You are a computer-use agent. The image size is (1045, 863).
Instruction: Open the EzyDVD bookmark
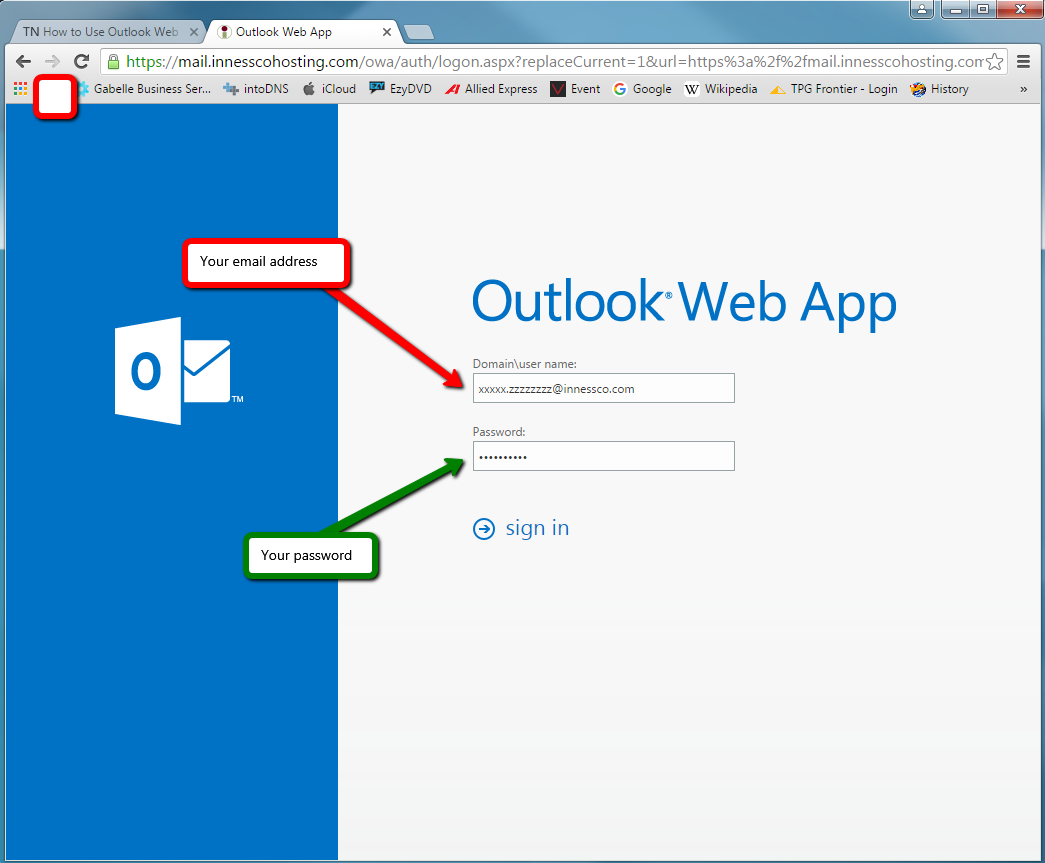[401, 89]
